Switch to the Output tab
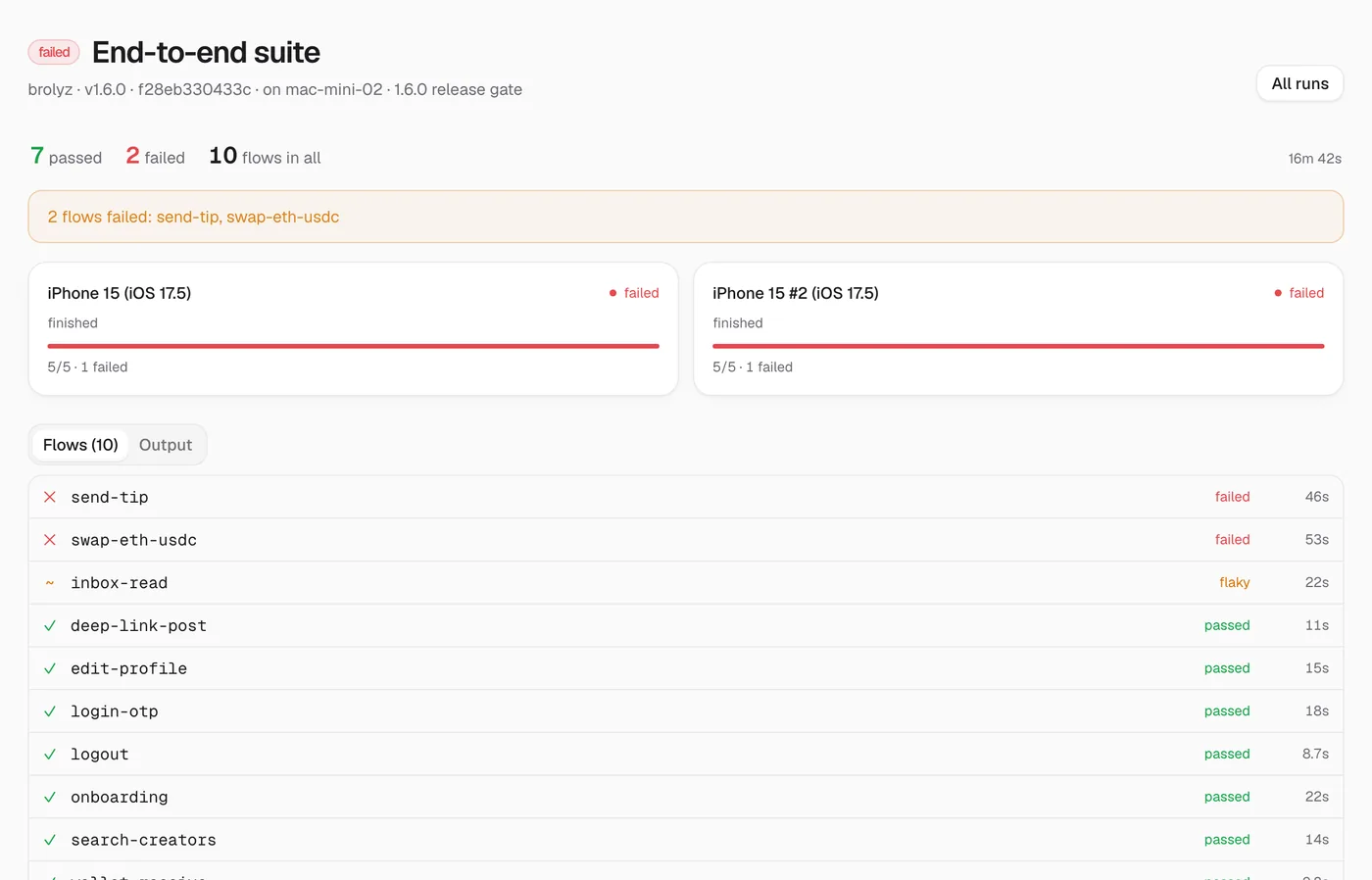 click(x=166, y=445)
